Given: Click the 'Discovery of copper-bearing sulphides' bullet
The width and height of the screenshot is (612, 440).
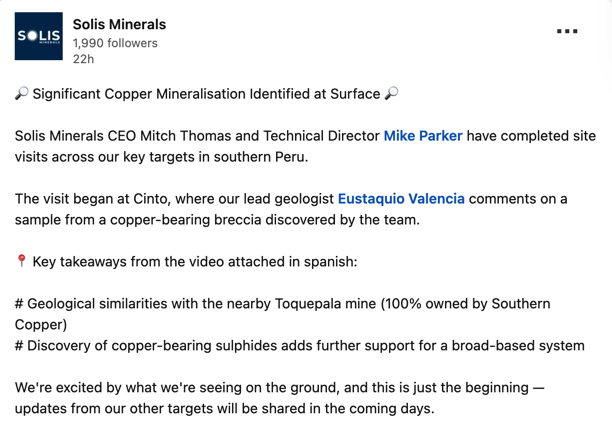Looking at the screenshot, I should 300,346.
